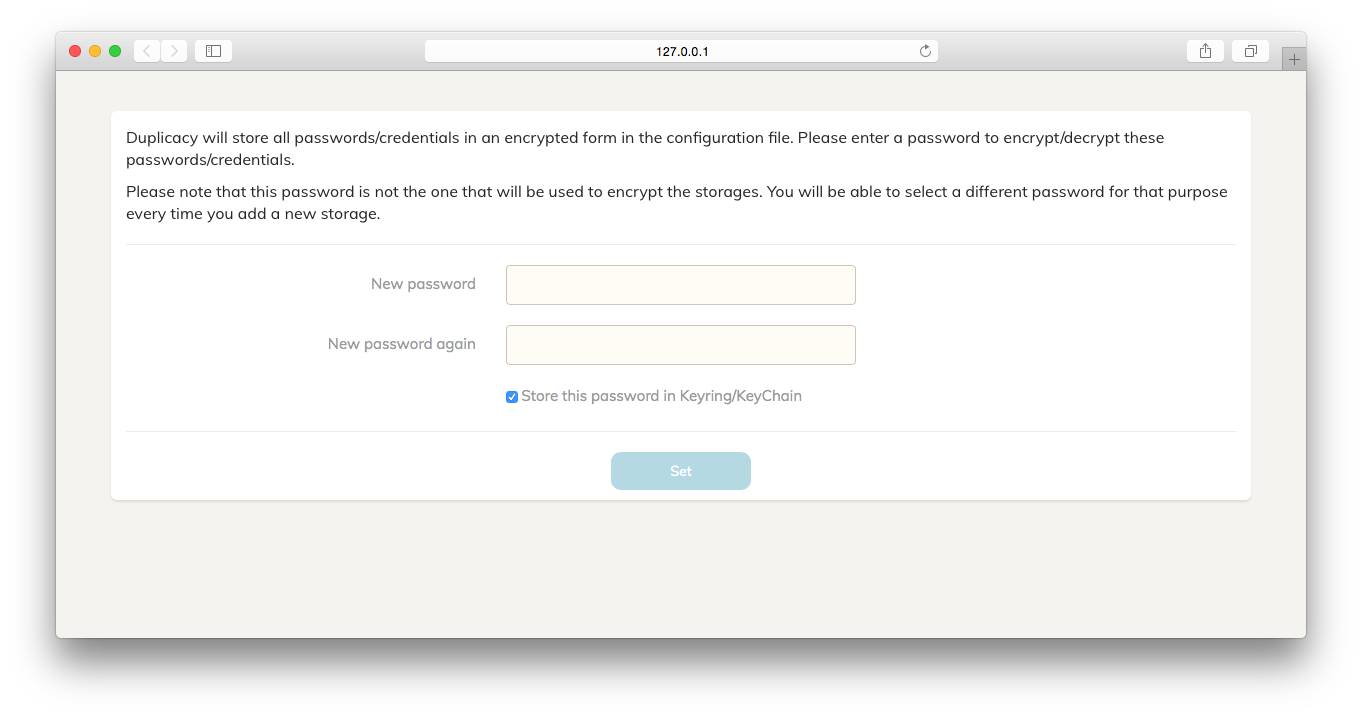Zoom the window with green button
Viewport: 1362px width, 718px height.
(115, 51)
